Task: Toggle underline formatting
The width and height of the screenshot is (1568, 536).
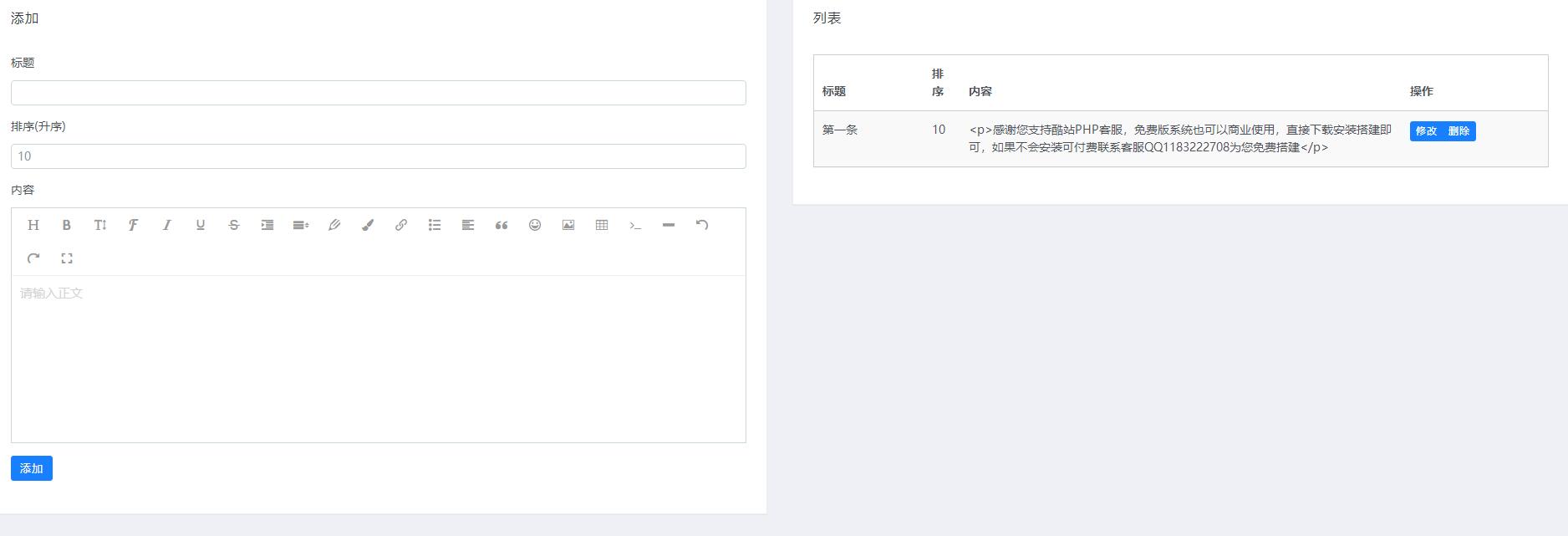Action: [201, 225]
